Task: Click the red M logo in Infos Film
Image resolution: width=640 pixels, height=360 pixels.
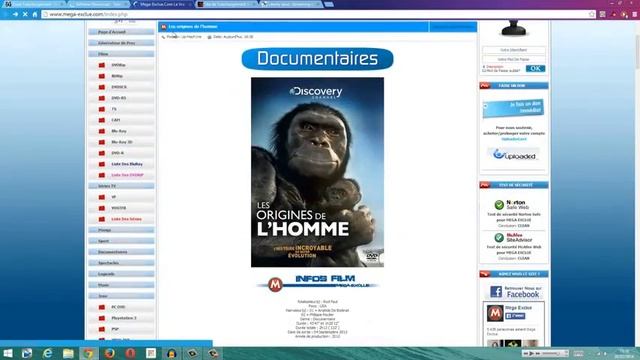Action: pos(275,284)
